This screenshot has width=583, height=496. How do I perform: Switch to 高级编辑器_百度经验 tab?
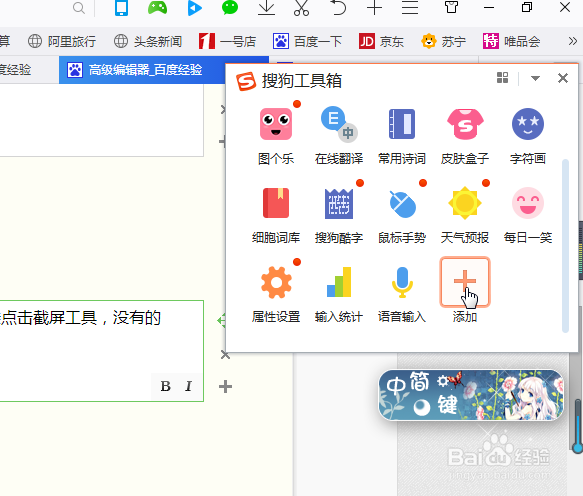pyautogui.click(x=142, y=70)
